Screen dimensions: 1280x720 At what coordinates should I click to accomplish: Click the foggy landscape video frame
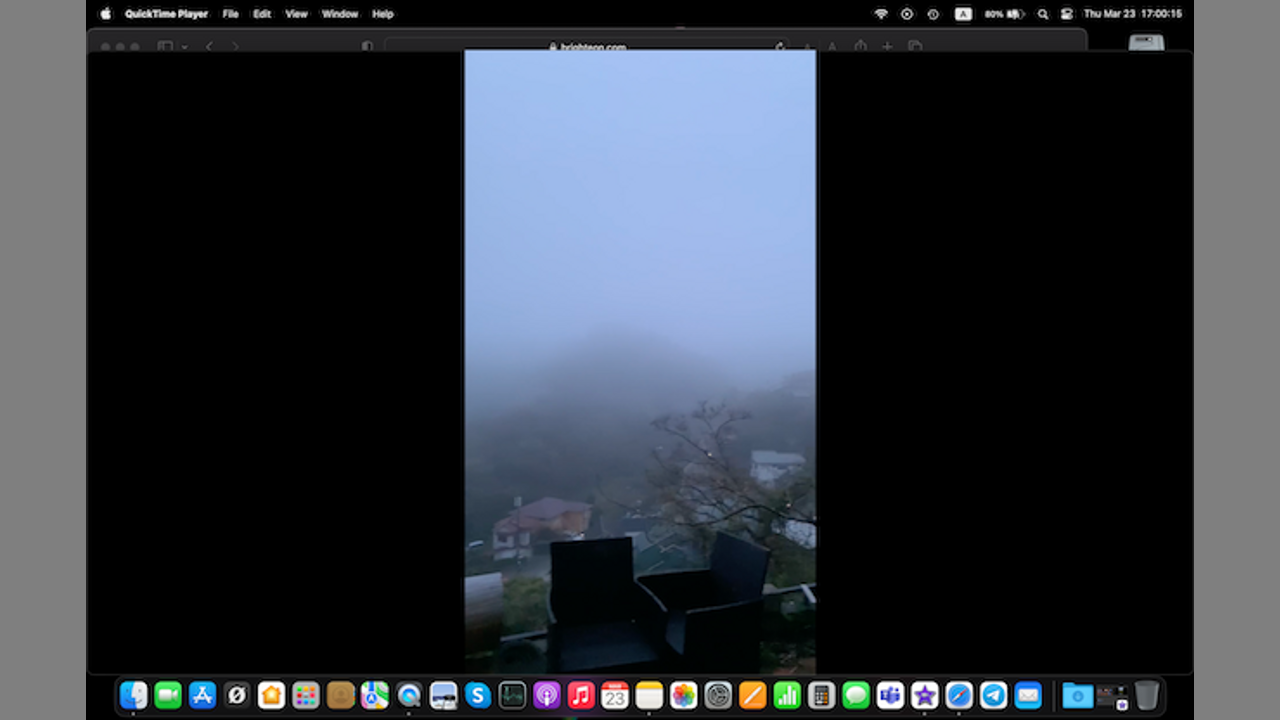(x=640, y=360)
